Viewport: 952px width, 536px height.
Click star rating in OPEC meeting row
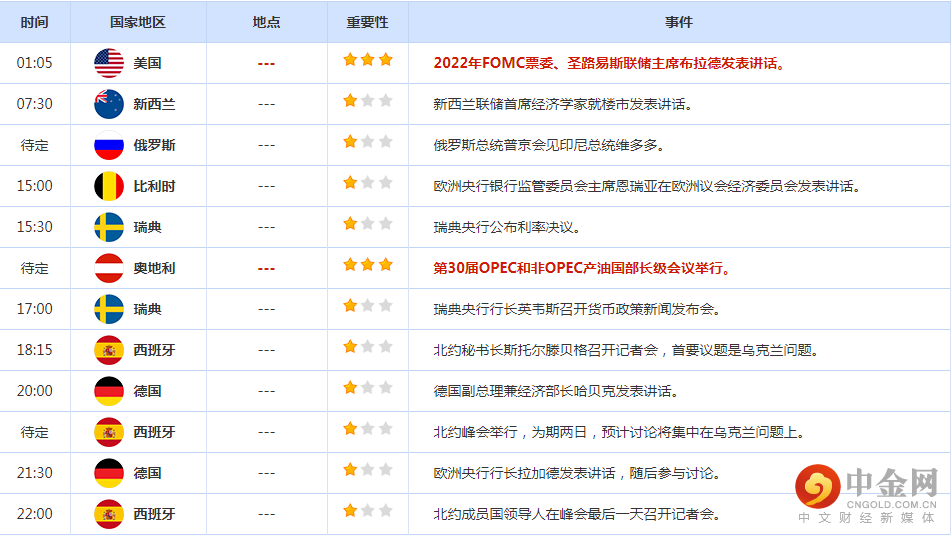(368, 265)
